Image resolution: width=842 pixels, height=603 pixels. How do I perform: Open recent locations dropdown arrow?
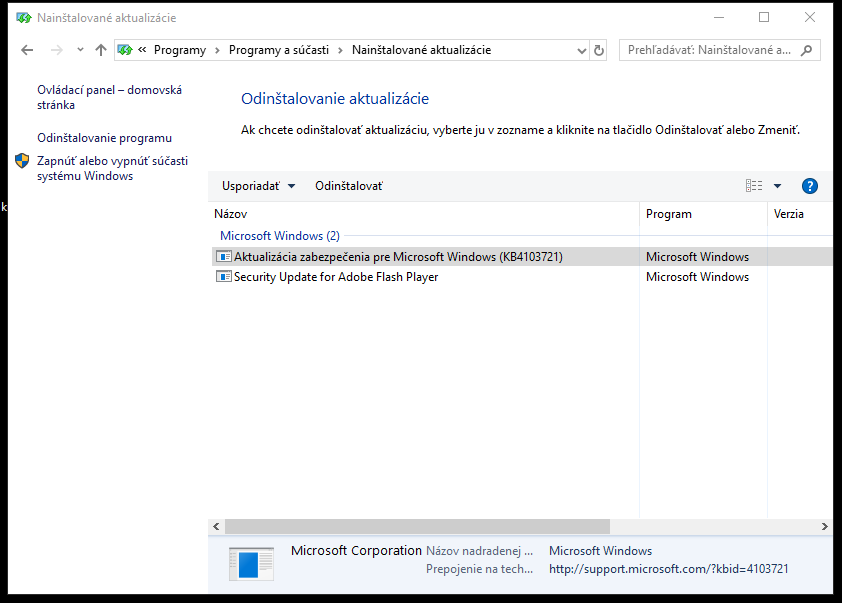(x=80, y=50)
